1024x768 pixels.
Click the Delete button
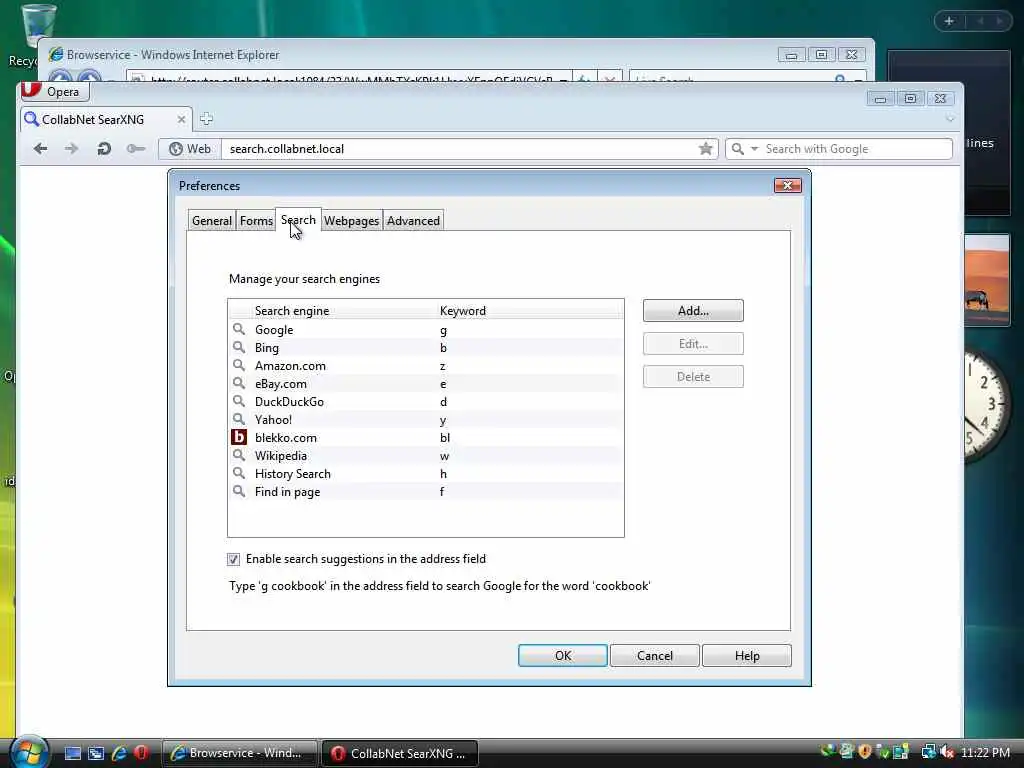pyautogui.click(x=693, y=377)
